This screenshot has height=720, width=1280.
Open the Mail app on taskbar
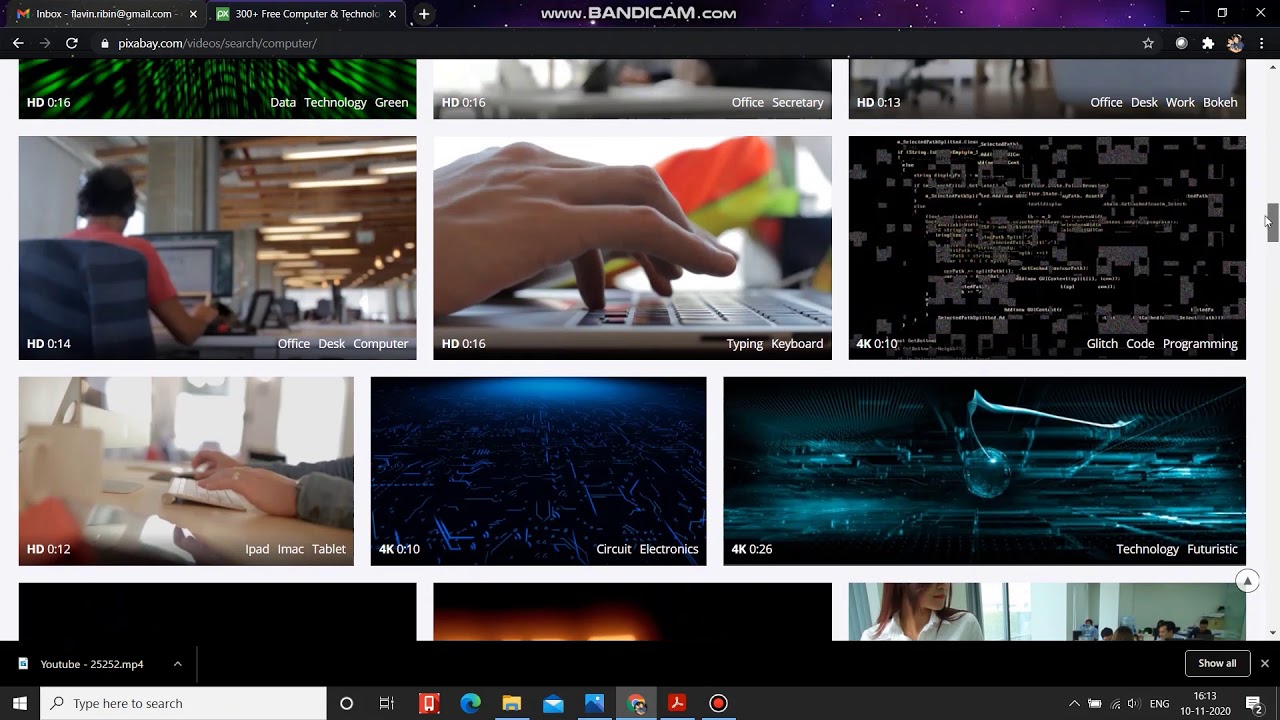[553, 703]
